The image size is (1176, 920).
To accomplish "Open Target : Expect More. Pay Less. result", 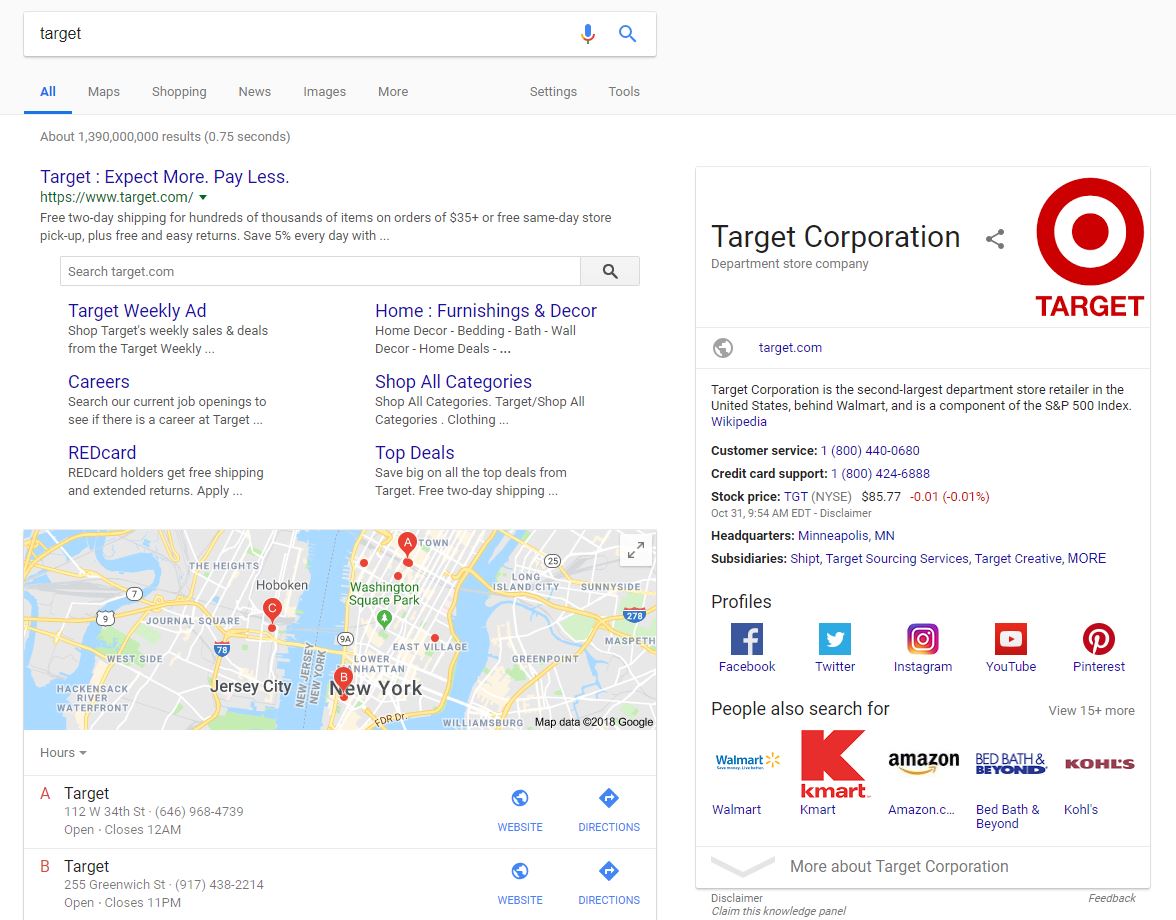I will click(164, 177).
